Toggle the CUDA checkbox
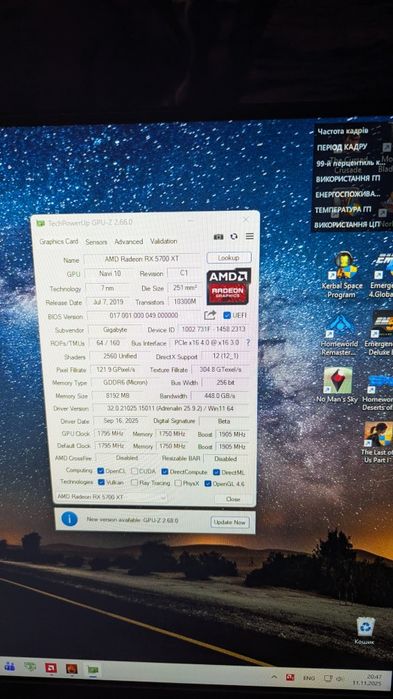Screen dimensions: 393x699 coord(134,471)
